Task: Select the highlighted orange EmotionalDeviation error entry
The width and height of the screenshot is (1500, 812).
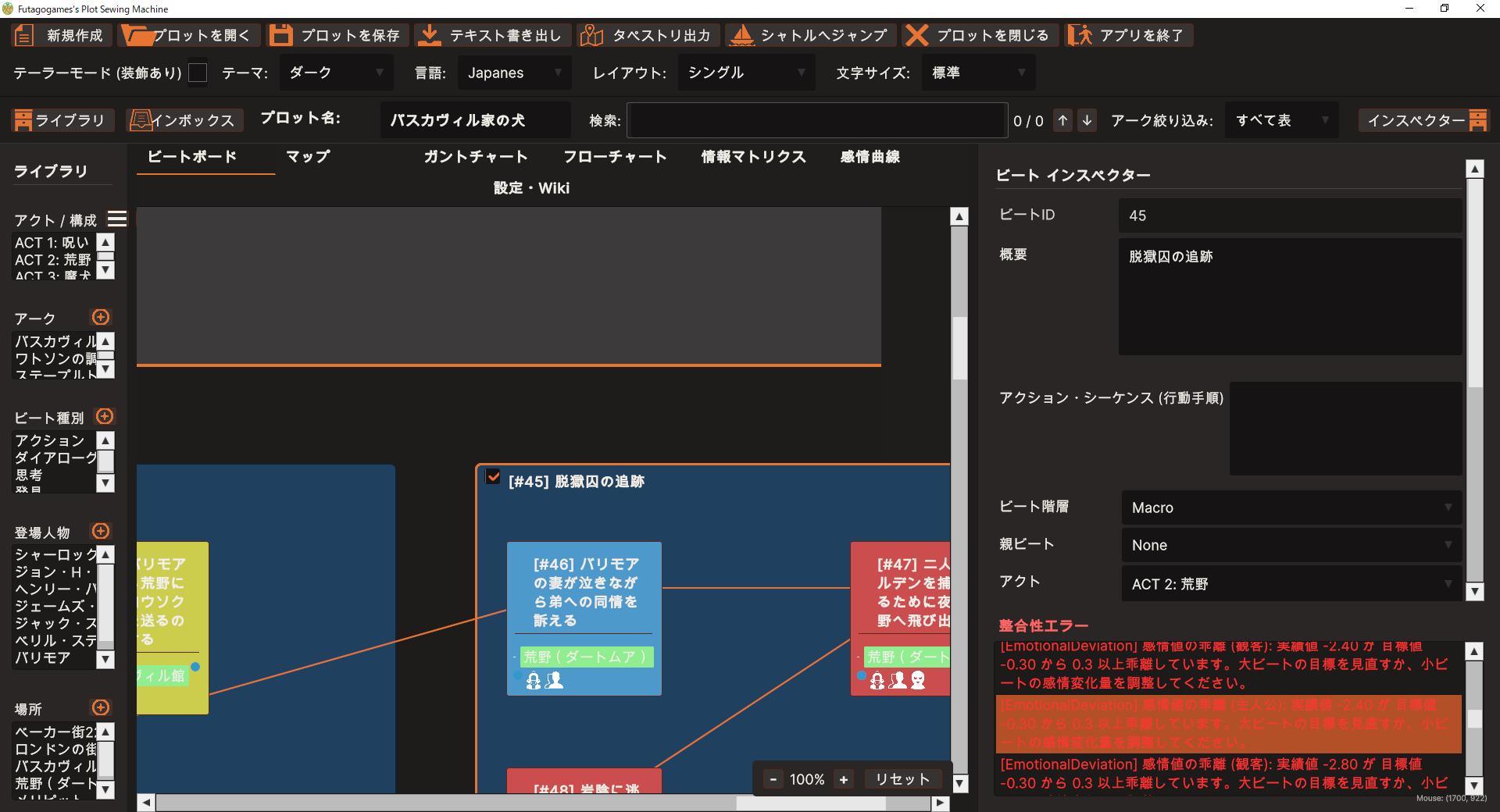Action: (1228, 724)
